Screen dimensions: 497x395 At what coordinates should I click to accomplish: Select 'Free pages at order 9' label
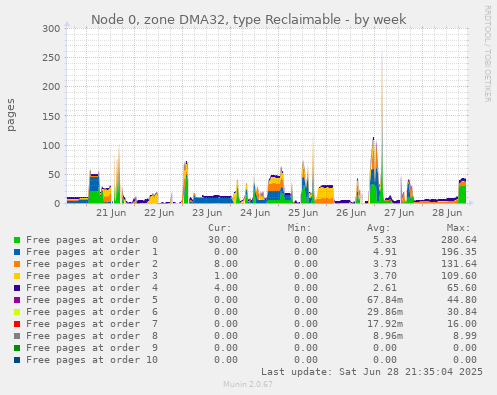point(92,348)
